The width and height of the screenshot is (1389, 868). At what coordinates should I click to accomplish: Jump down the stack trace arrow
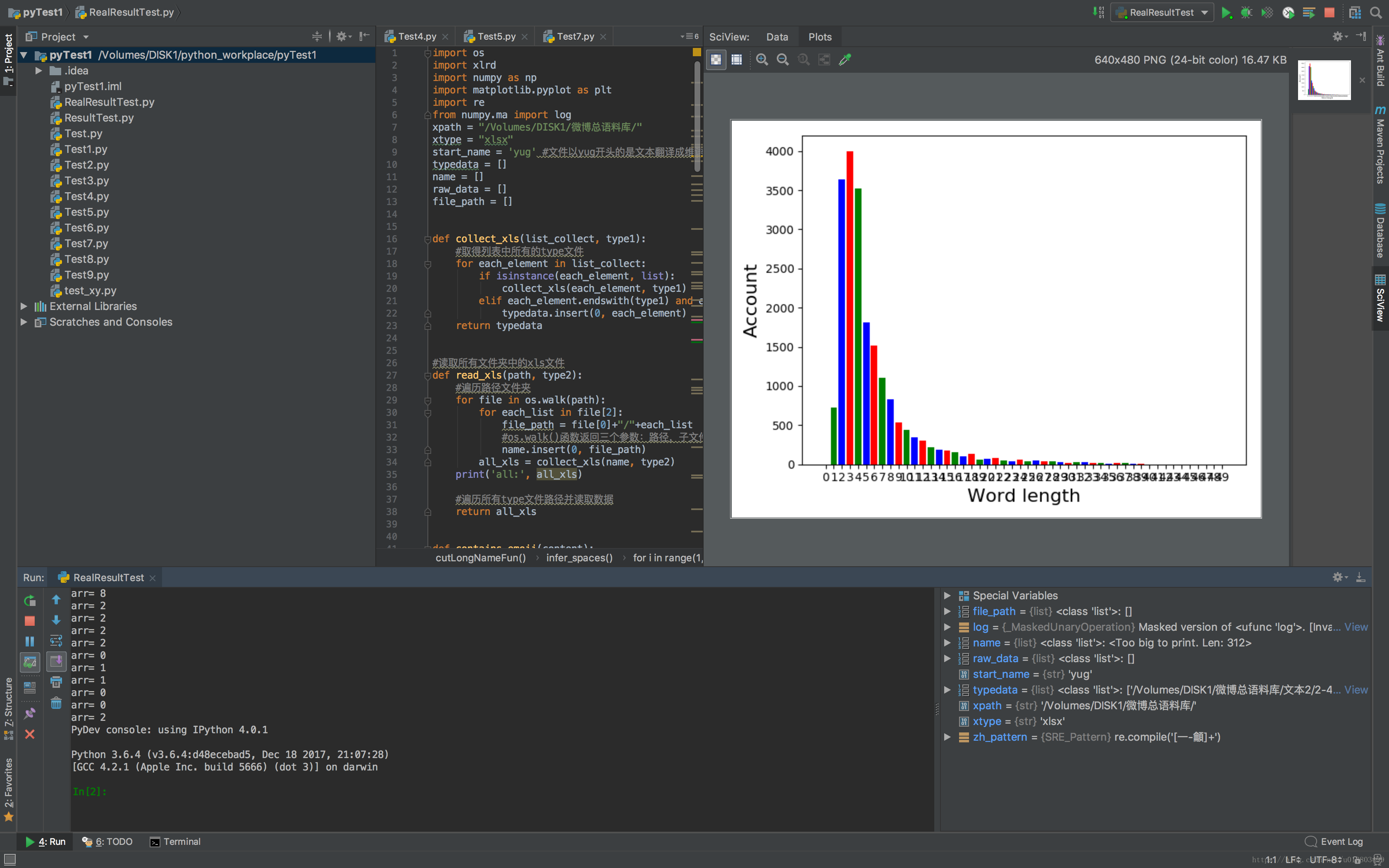point(56,620)
